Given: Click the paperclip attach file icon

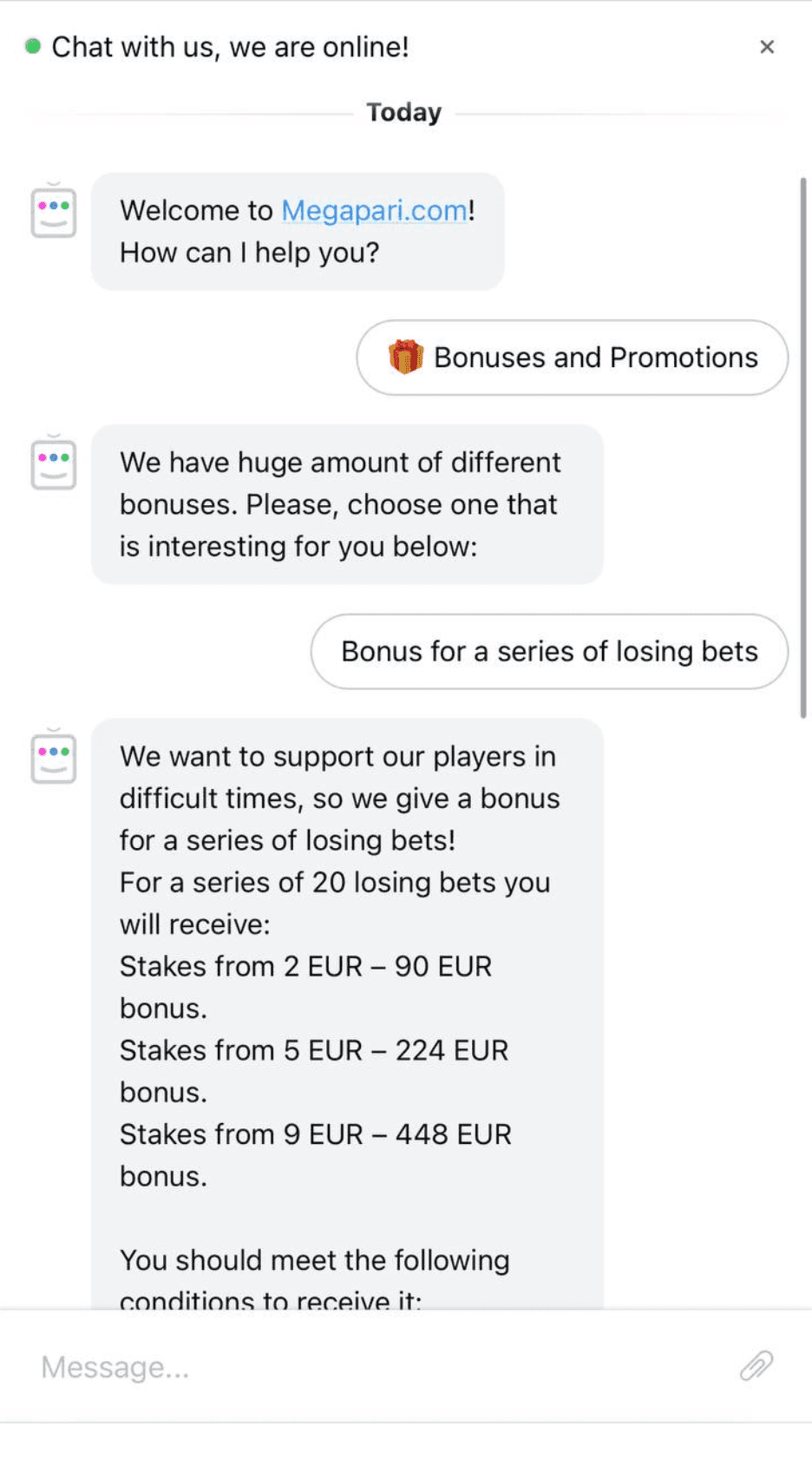Looking at the screenshot, I should [x=756, y=1365].
